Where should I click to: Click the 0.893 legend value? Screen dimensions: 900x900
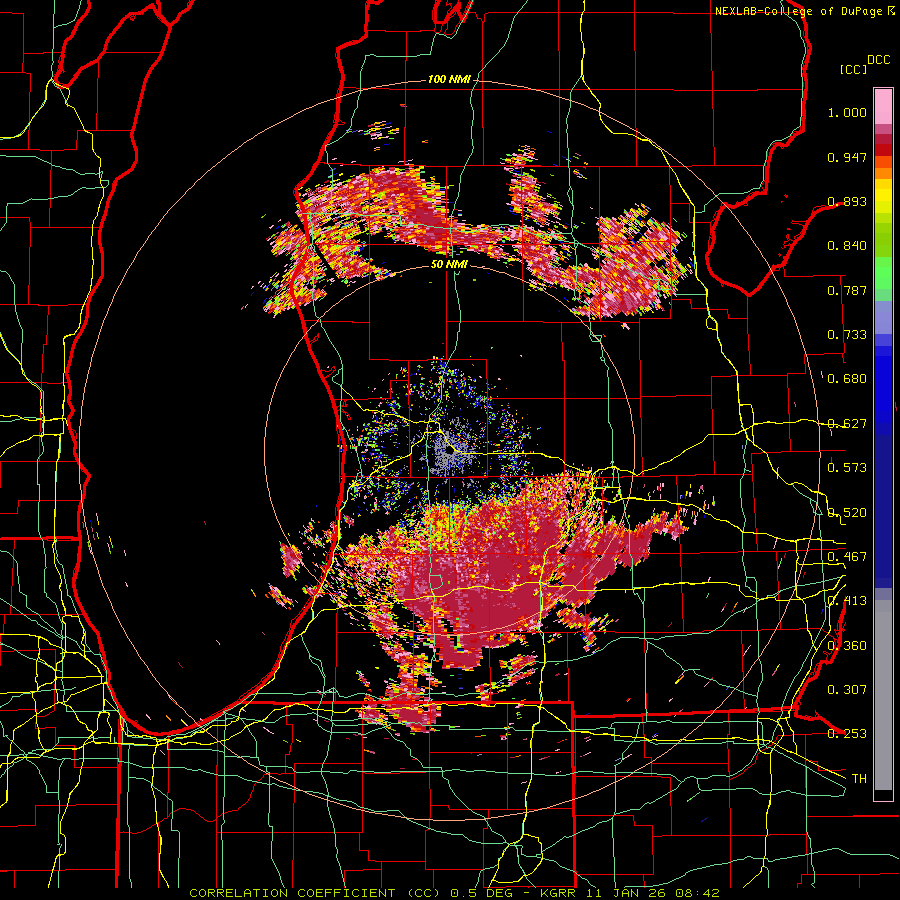(847, 201)
